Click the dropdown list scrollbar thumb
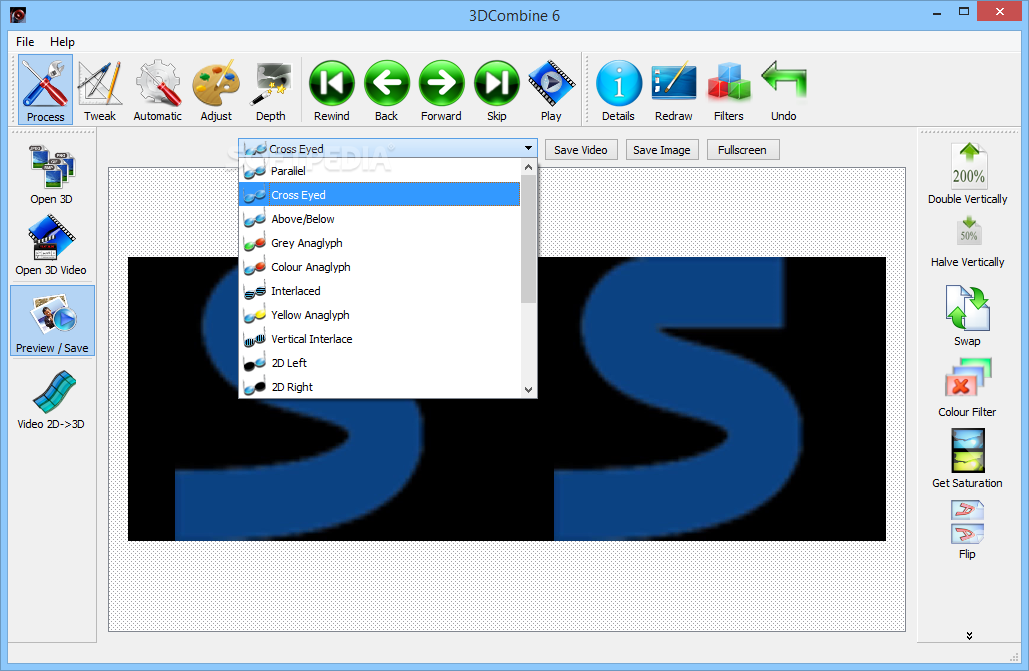The height and width of the screenshot is (671, 1029). (x=528, y=239)
